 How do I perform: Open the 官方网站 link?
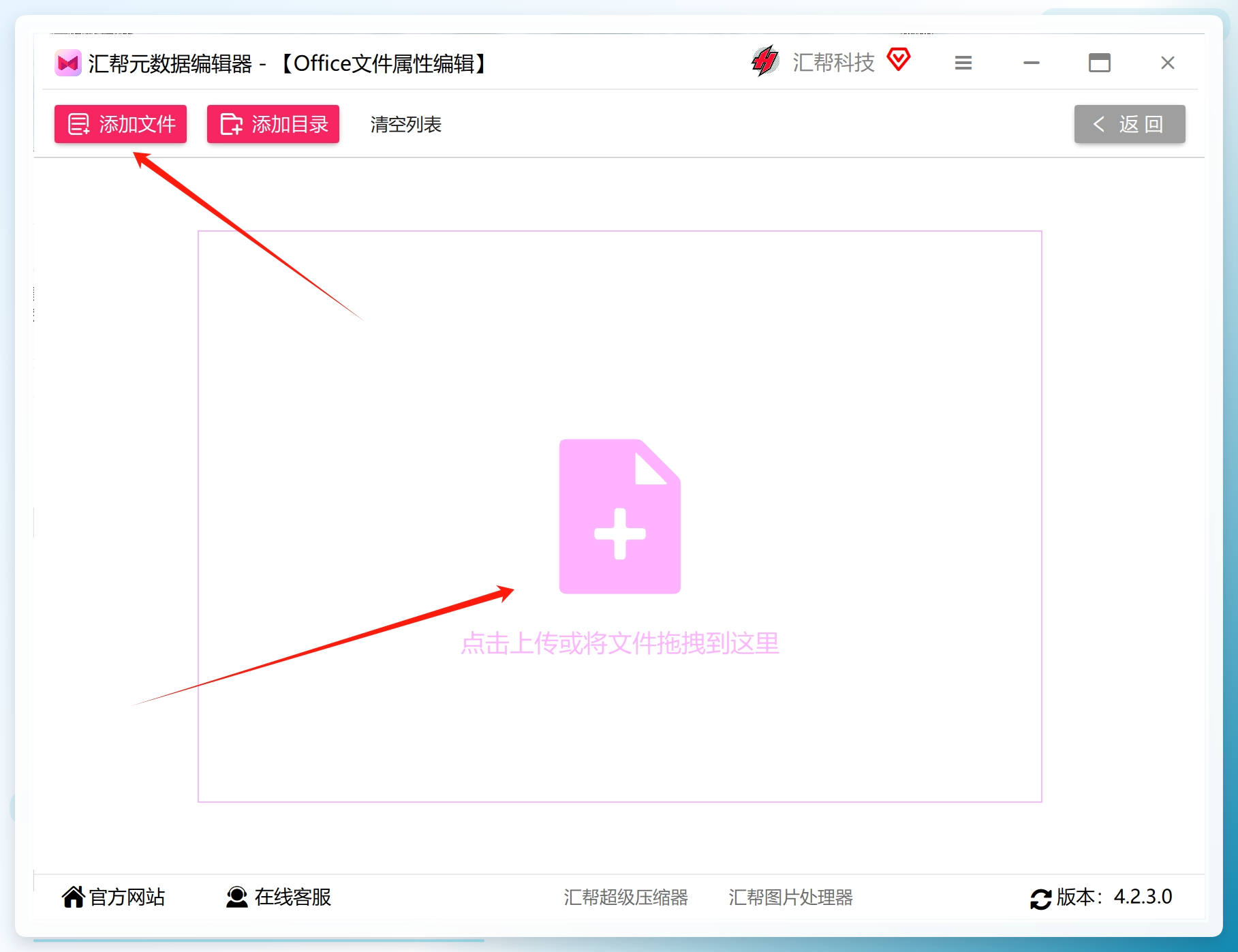pyautogui.click(x=113, y=897)
